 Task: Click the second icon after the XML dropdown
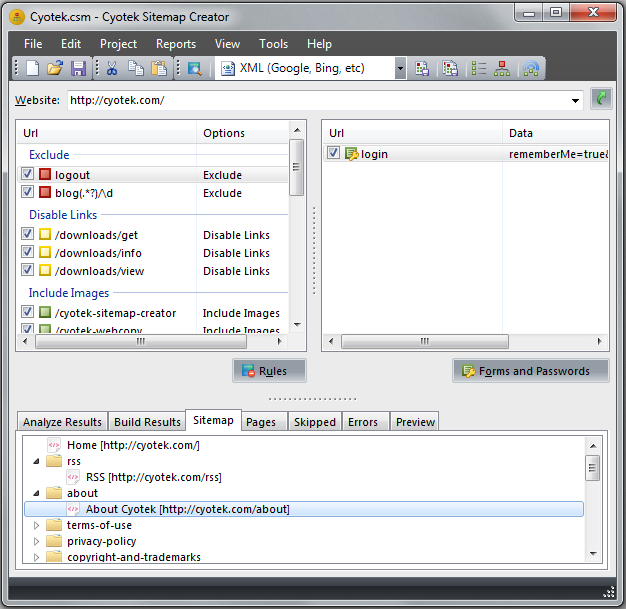pos(450,68)
